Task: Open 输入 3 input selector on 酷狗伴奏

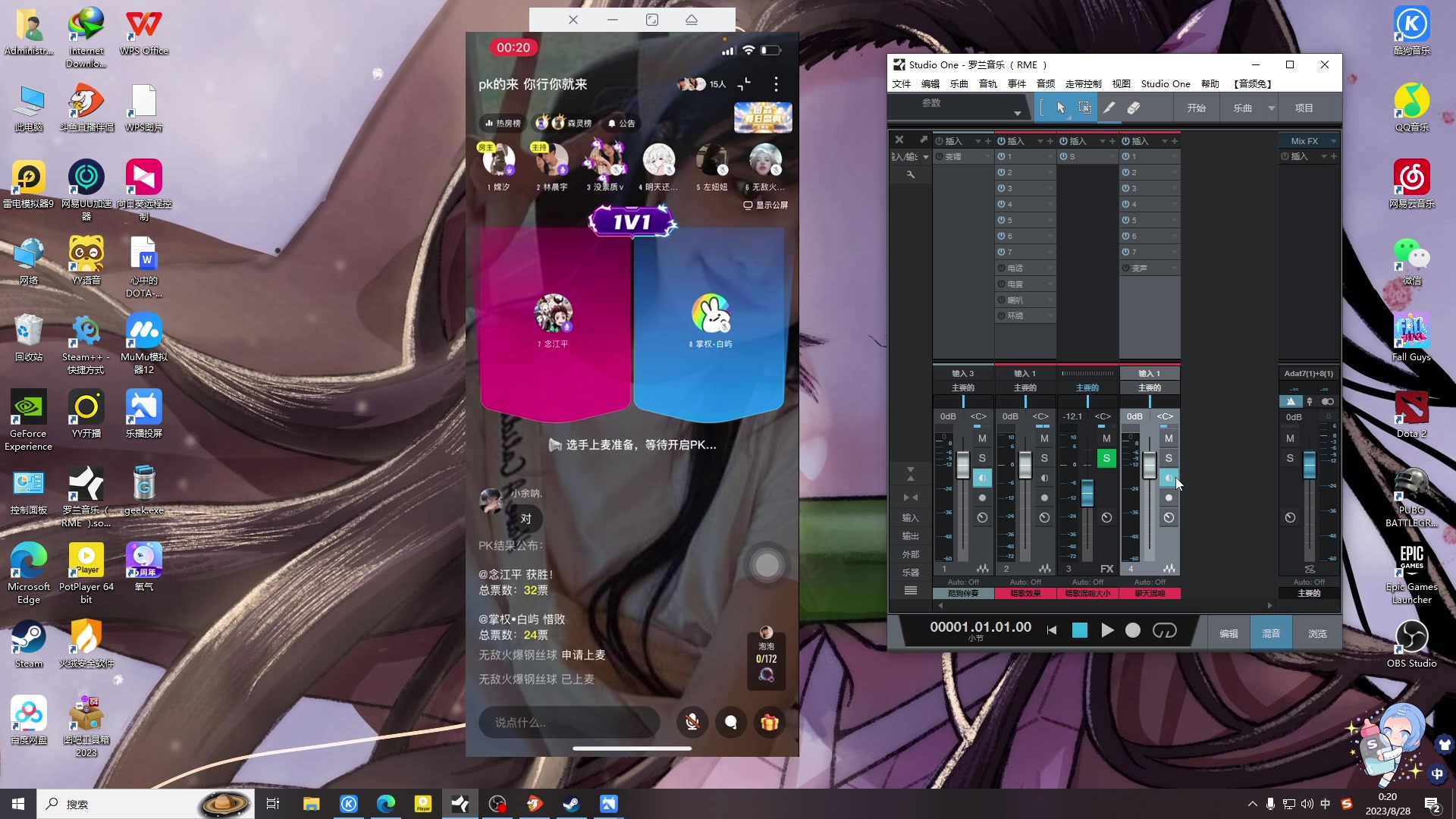Action: click(963, 373)
